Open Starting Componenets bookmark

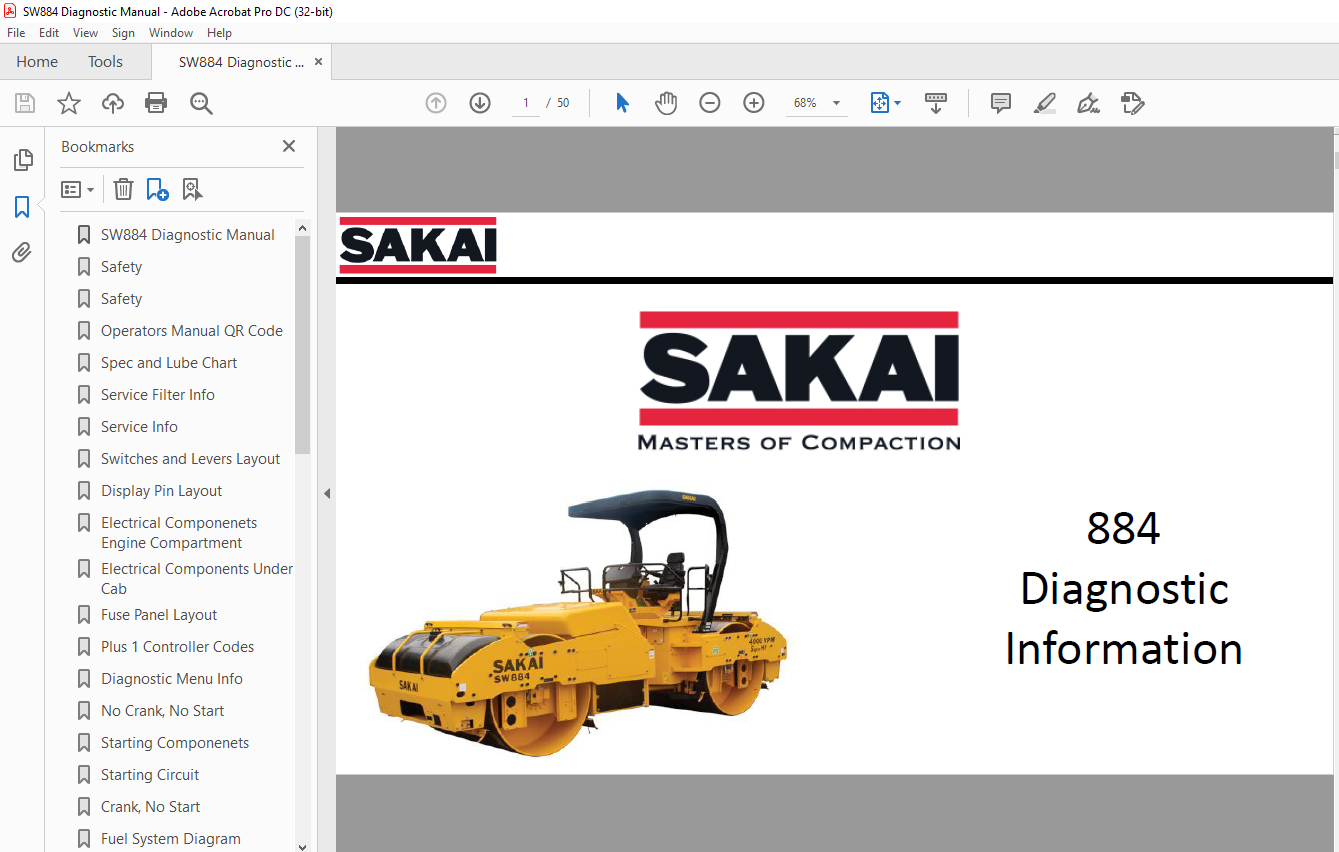[175, 743]
